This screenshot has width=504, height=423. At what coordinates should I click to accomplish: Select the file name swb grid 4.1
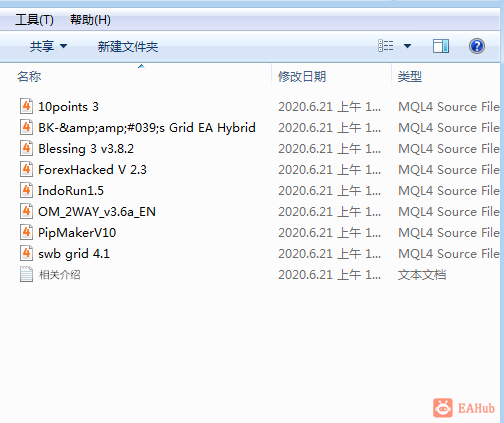74,254
